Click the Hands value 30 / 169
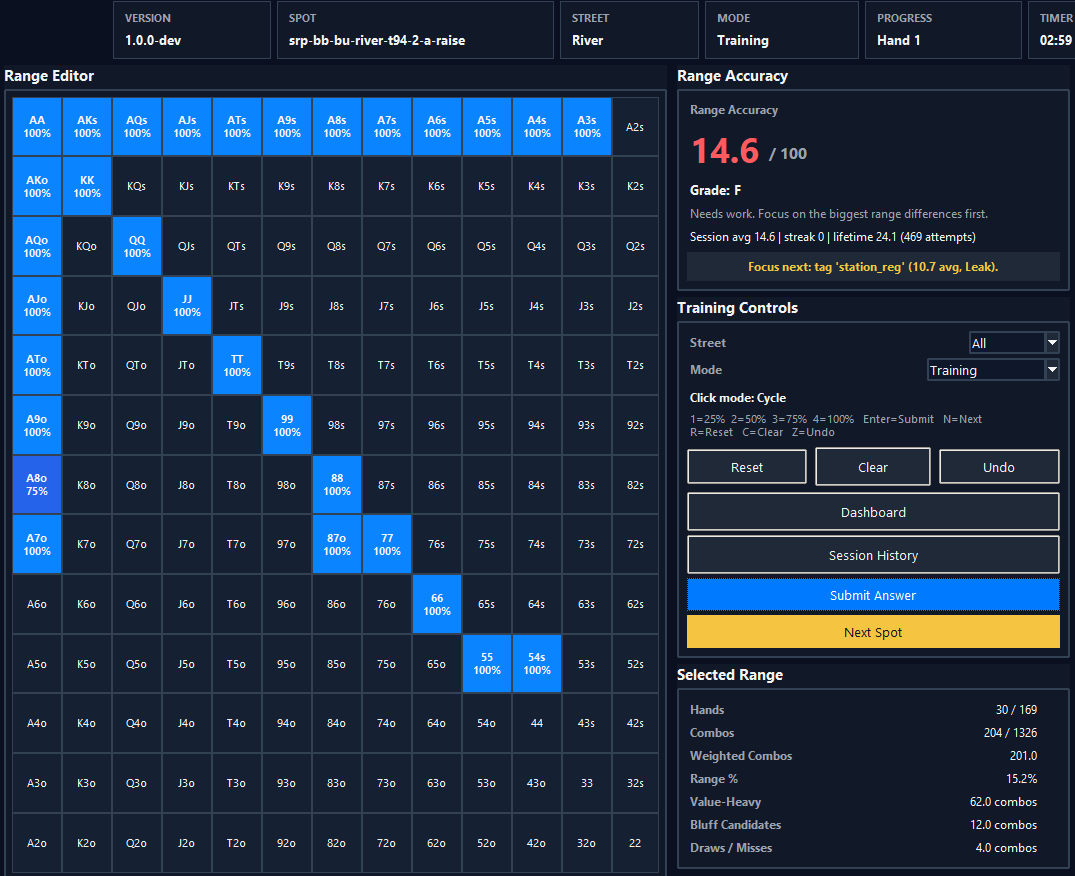This screenshot has width=1075, height=876. (x=1016, y=709)
